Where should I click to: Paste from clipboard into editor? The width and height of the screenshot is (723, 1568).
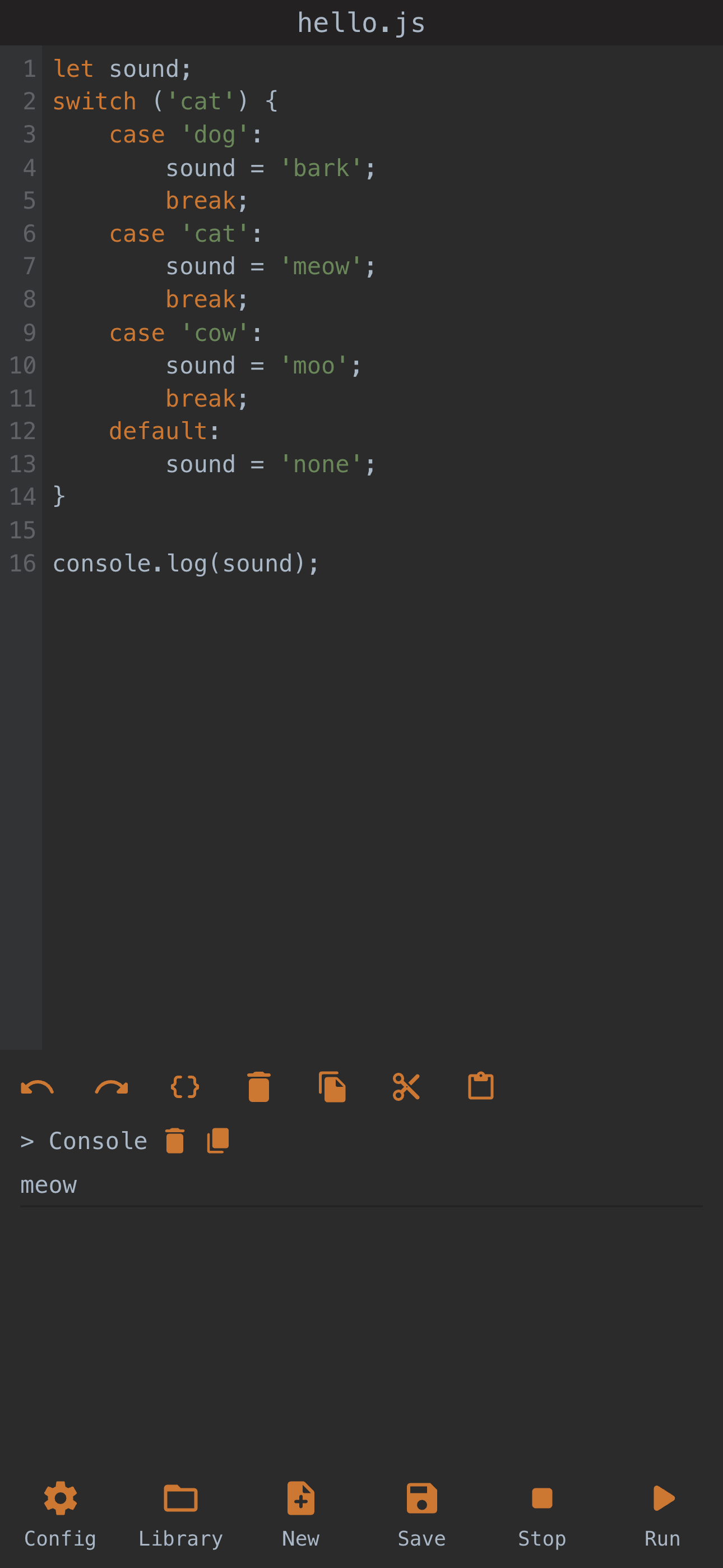click(480, 1087)
